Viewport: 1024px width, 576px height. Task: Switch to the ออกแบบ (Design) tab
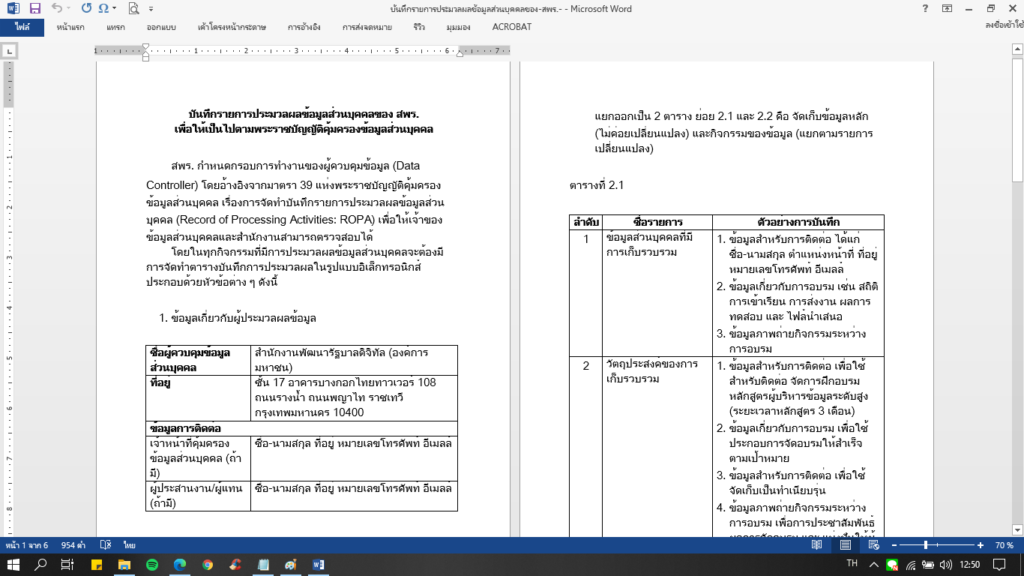(161, 27)
